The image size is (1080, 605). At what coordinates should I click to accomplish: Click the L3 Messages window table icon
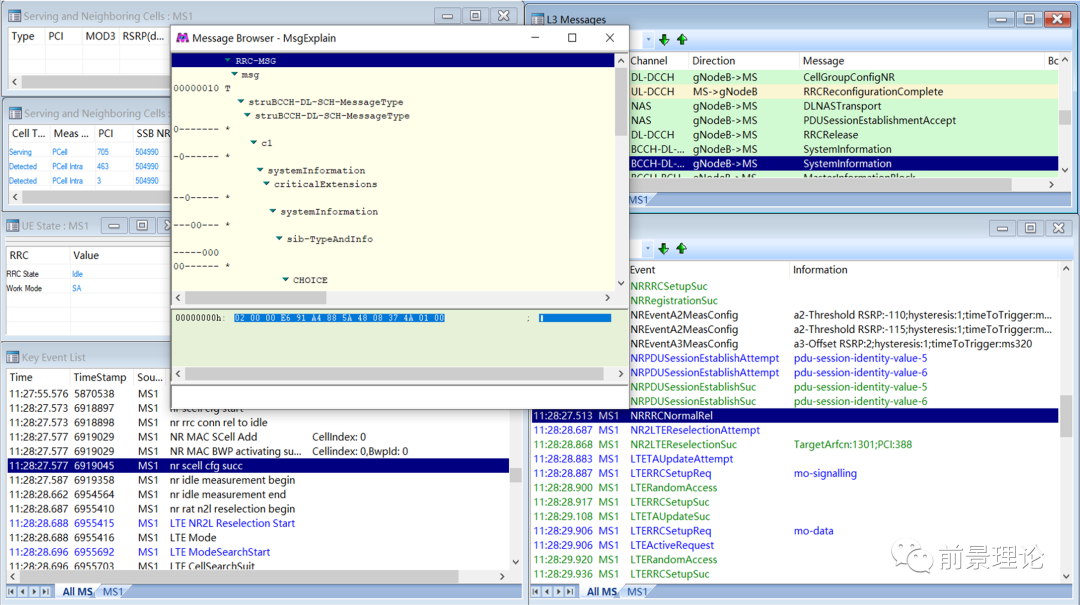point(537,19)
